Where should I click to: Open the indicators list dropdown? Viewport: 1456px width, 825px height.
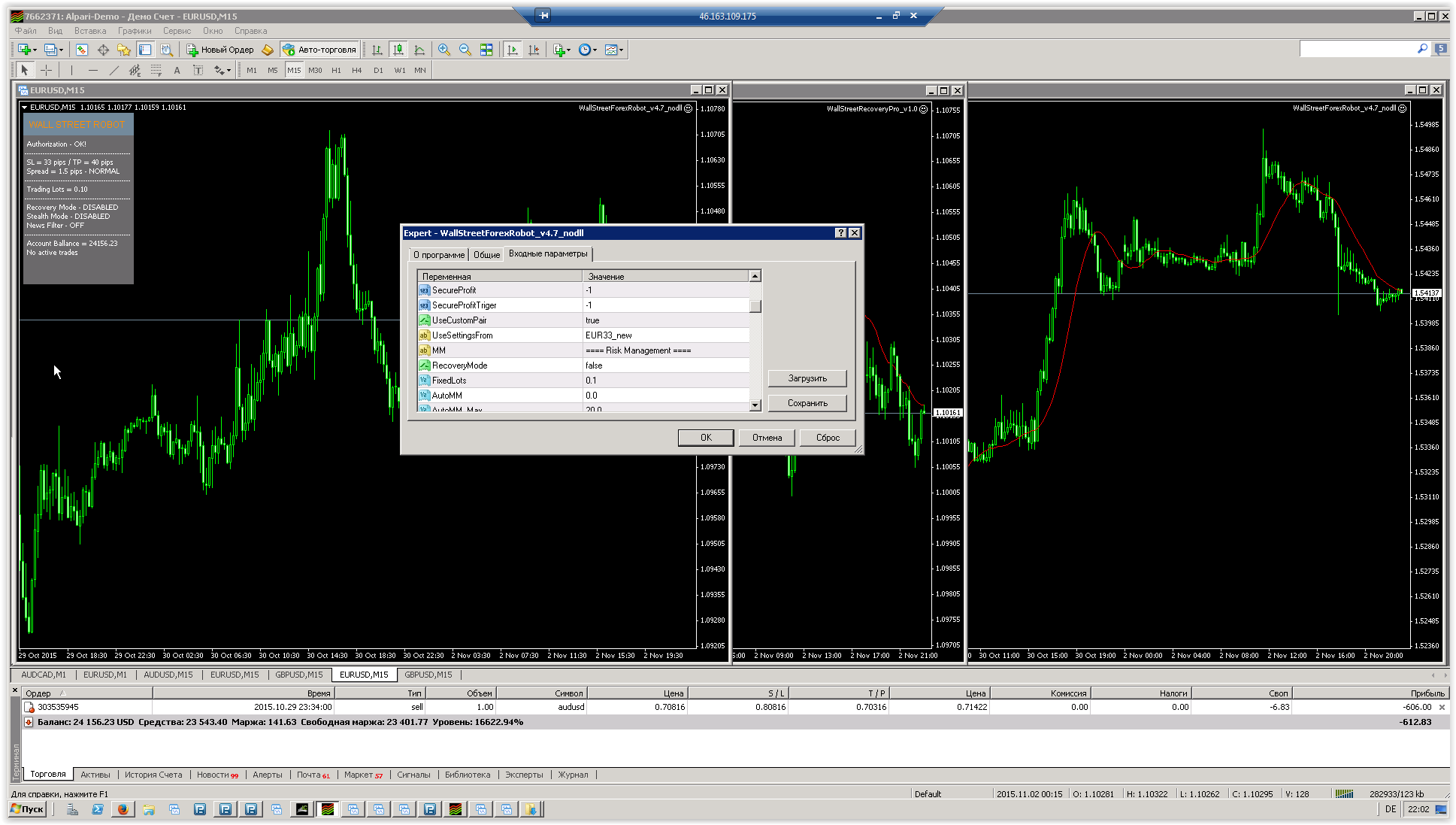tap(562, 50)
